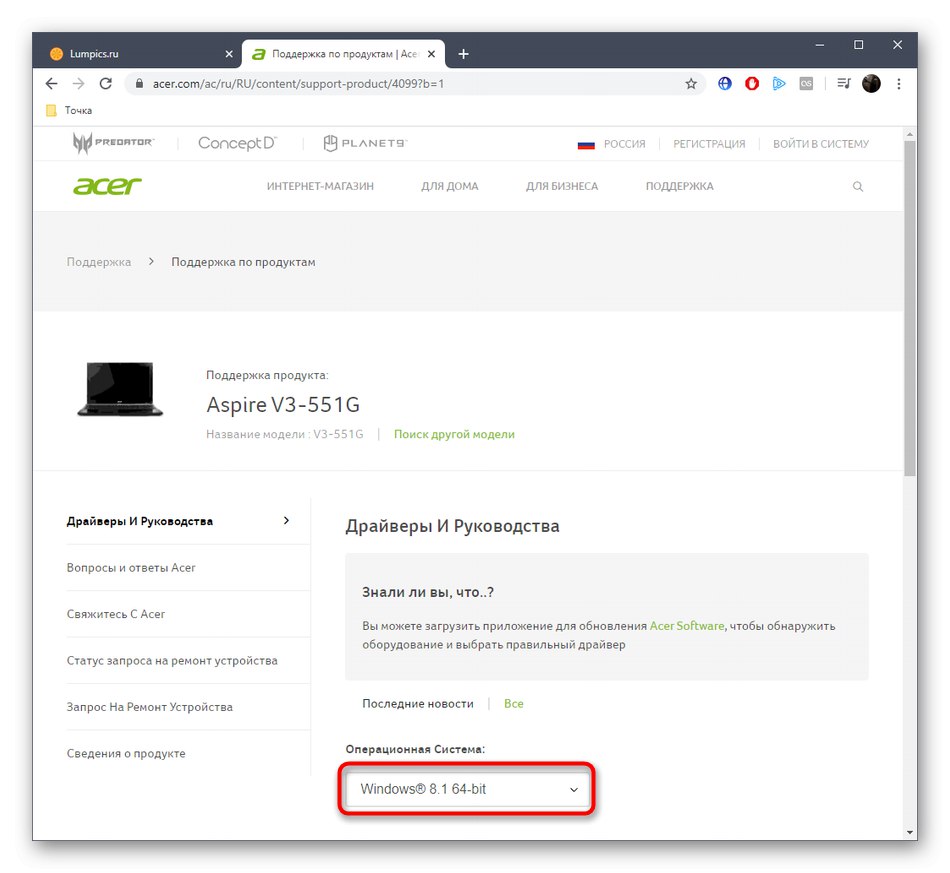
Task: Click the Aspire V3-551G product title
Action: (283, 404)
